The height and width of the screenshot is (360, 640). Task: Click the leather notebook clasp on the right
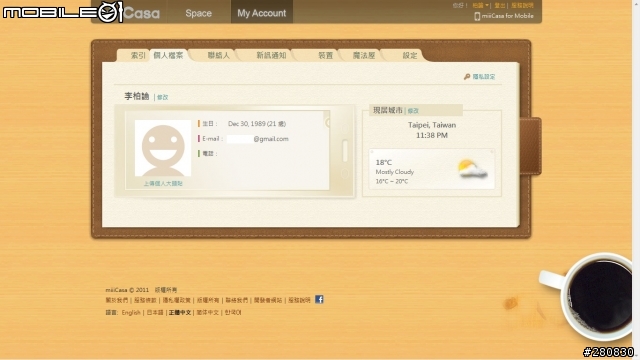[x=530, y=146]
